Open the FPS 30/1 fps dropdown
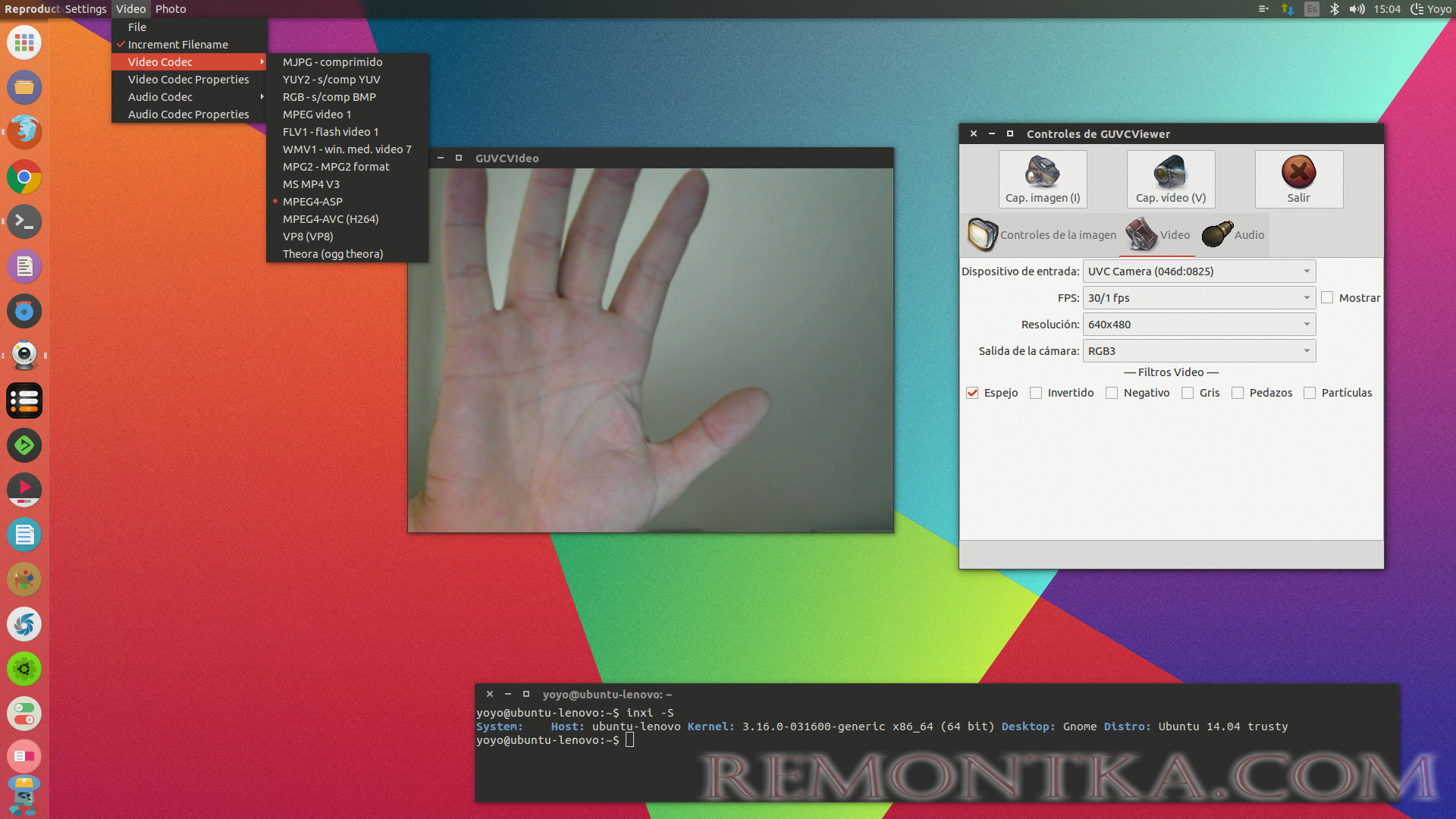1456x819 pixels. tap(1199, 298)
